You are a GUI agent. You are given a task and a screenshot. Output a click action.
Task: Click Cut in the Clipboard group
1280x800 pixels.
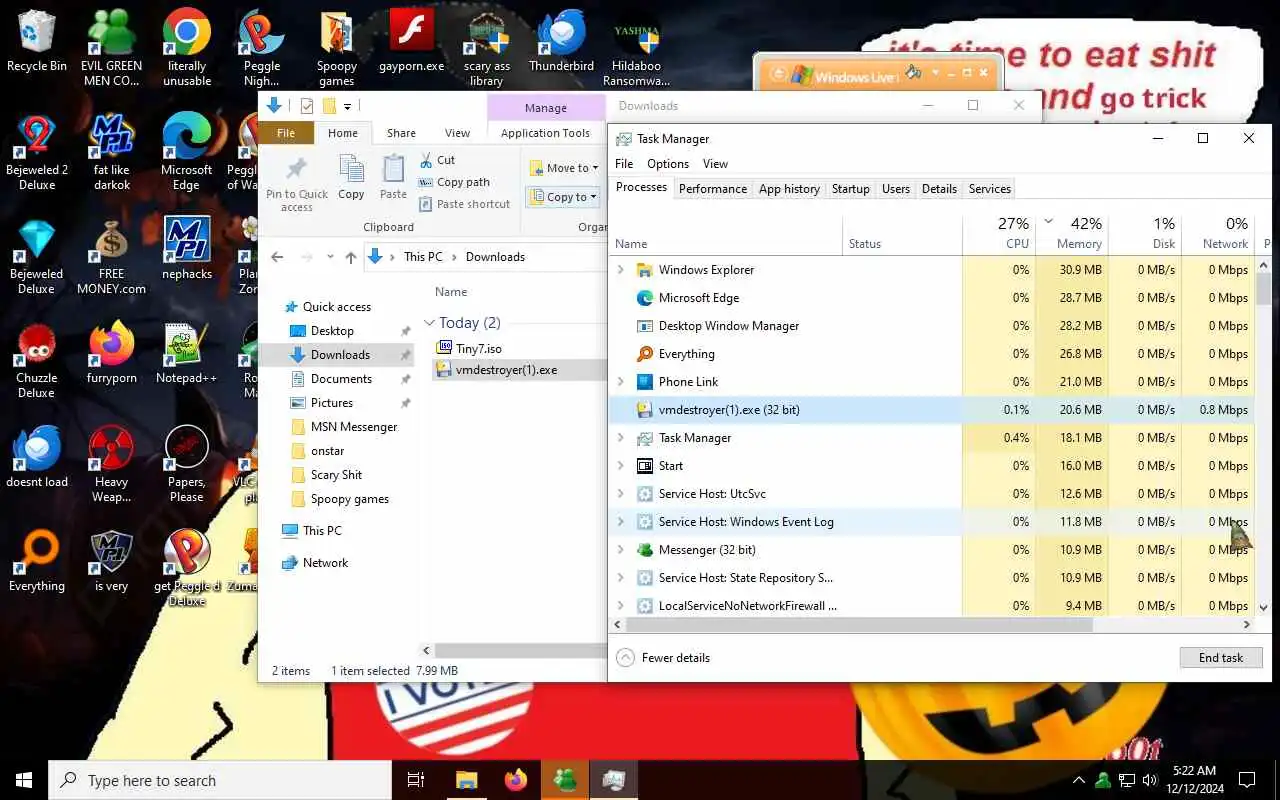tap(436, 160)
